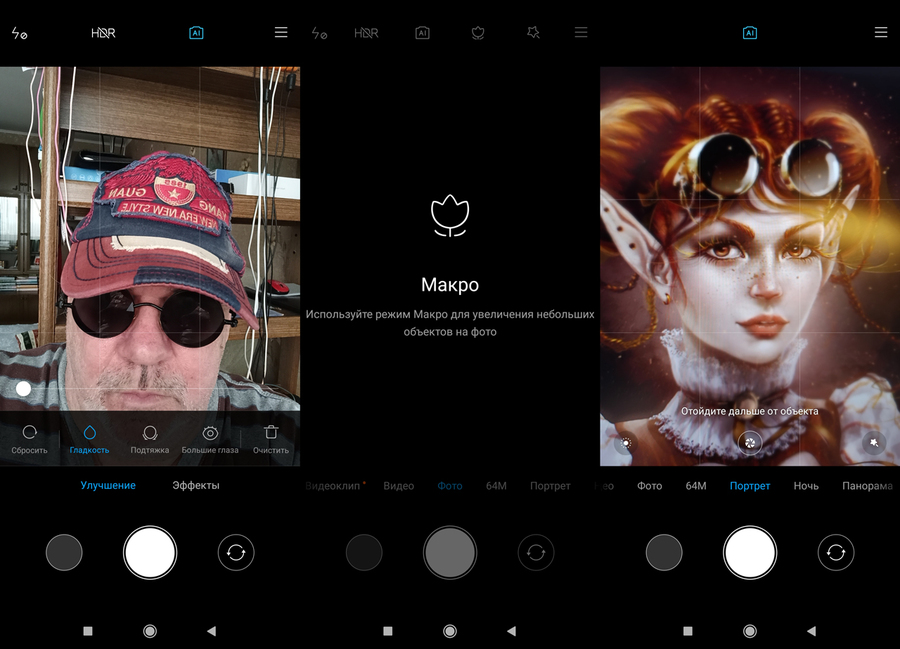Tap recent apps square in left screen
The width and height of the screenshot is (900, 649).
click(88, 631)
